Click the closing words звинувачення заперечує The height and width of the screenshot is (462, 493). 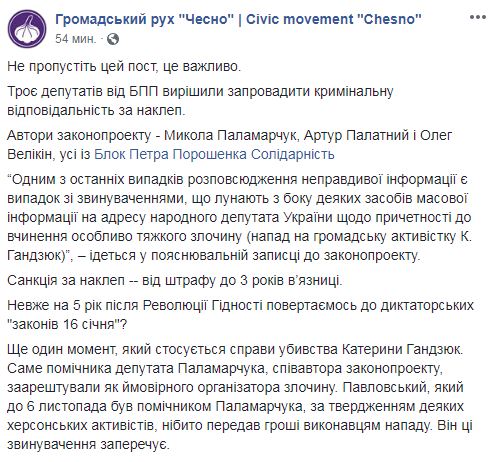(88, 444)
